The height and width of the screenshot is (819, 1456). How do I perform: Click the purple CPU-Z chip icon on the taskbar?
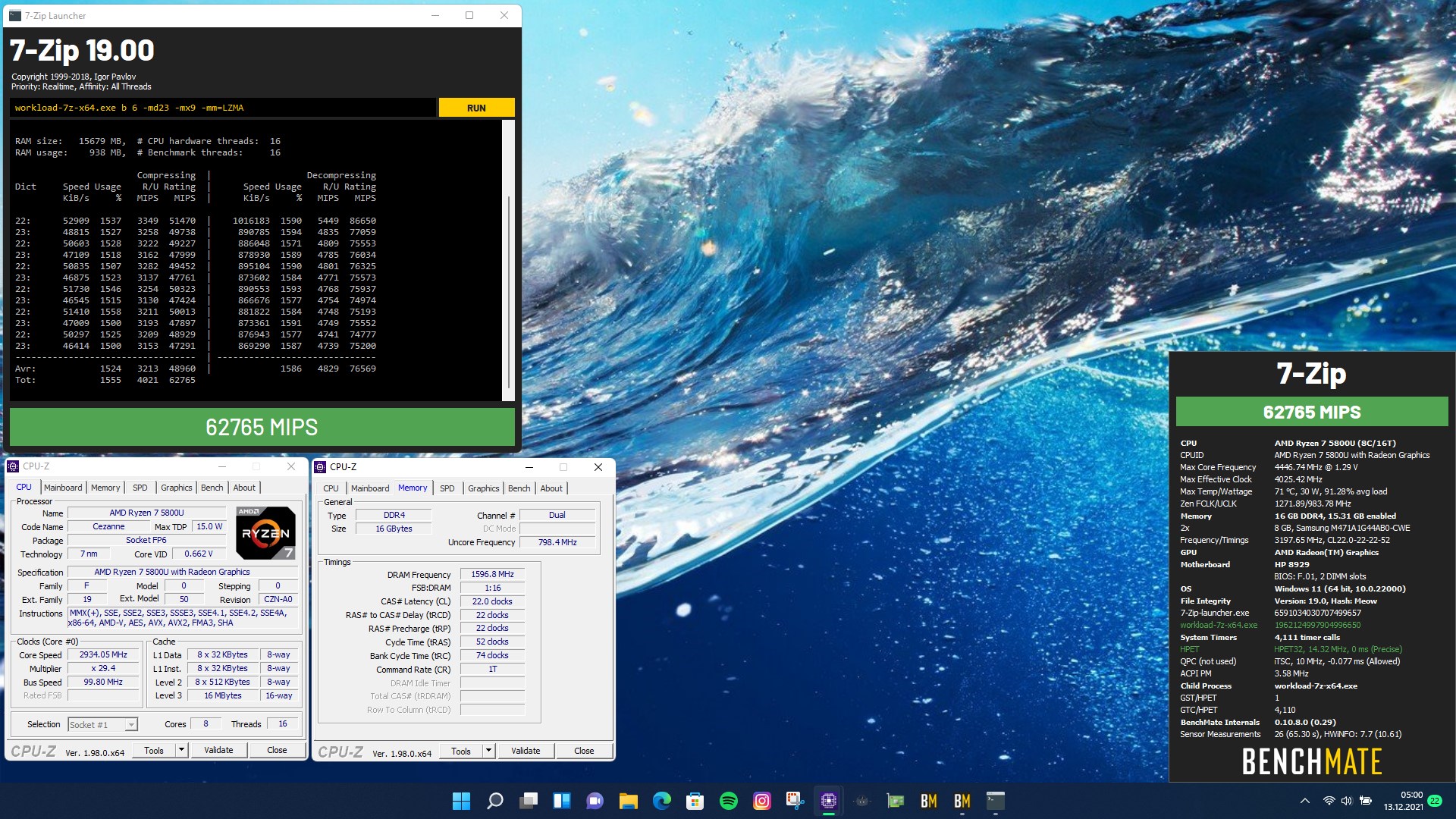(x=828, y=801)
